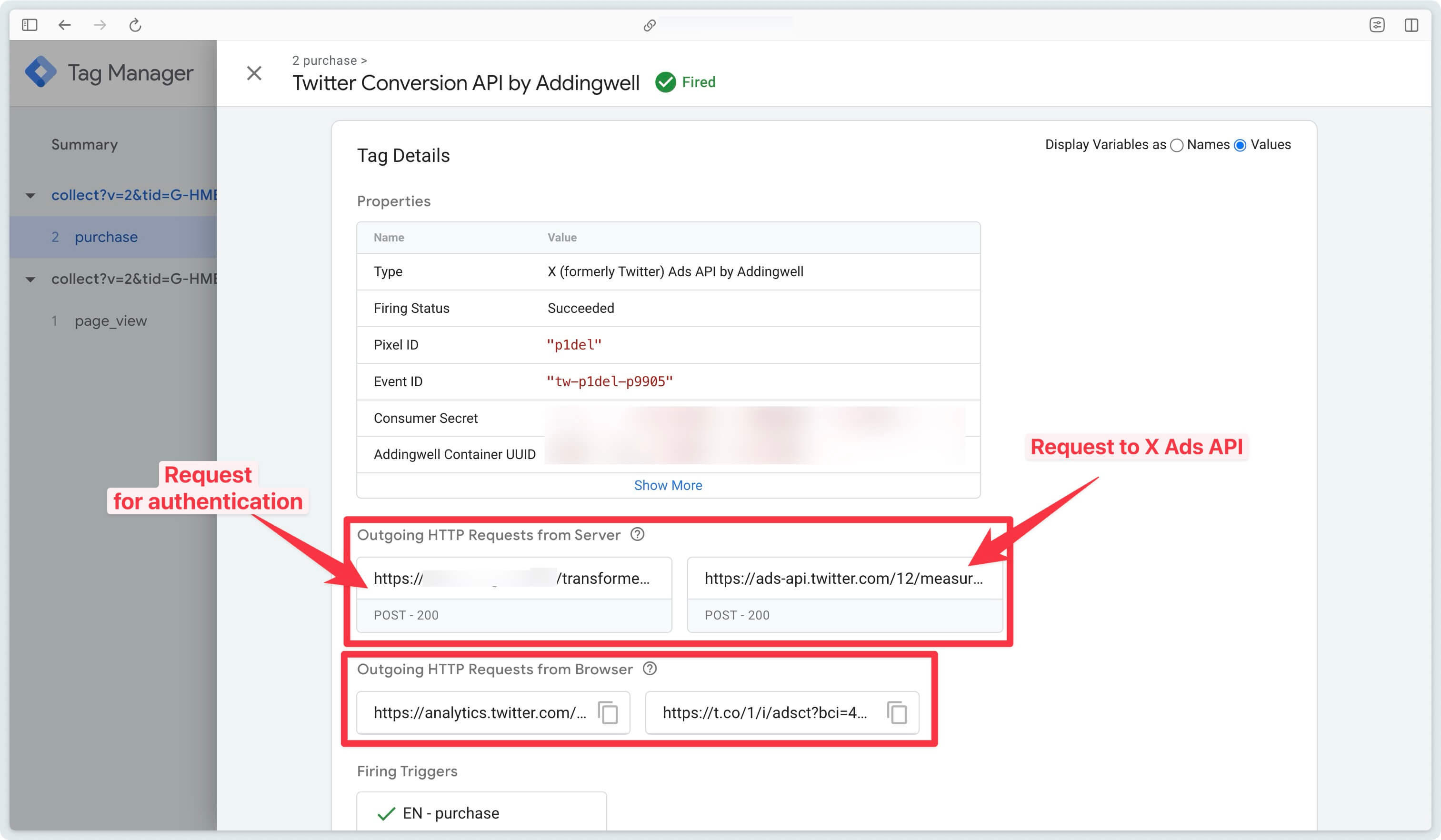
Task: Click POST - 200 status under transforme request
Action: pyautogui.click(x=406, y=615)
